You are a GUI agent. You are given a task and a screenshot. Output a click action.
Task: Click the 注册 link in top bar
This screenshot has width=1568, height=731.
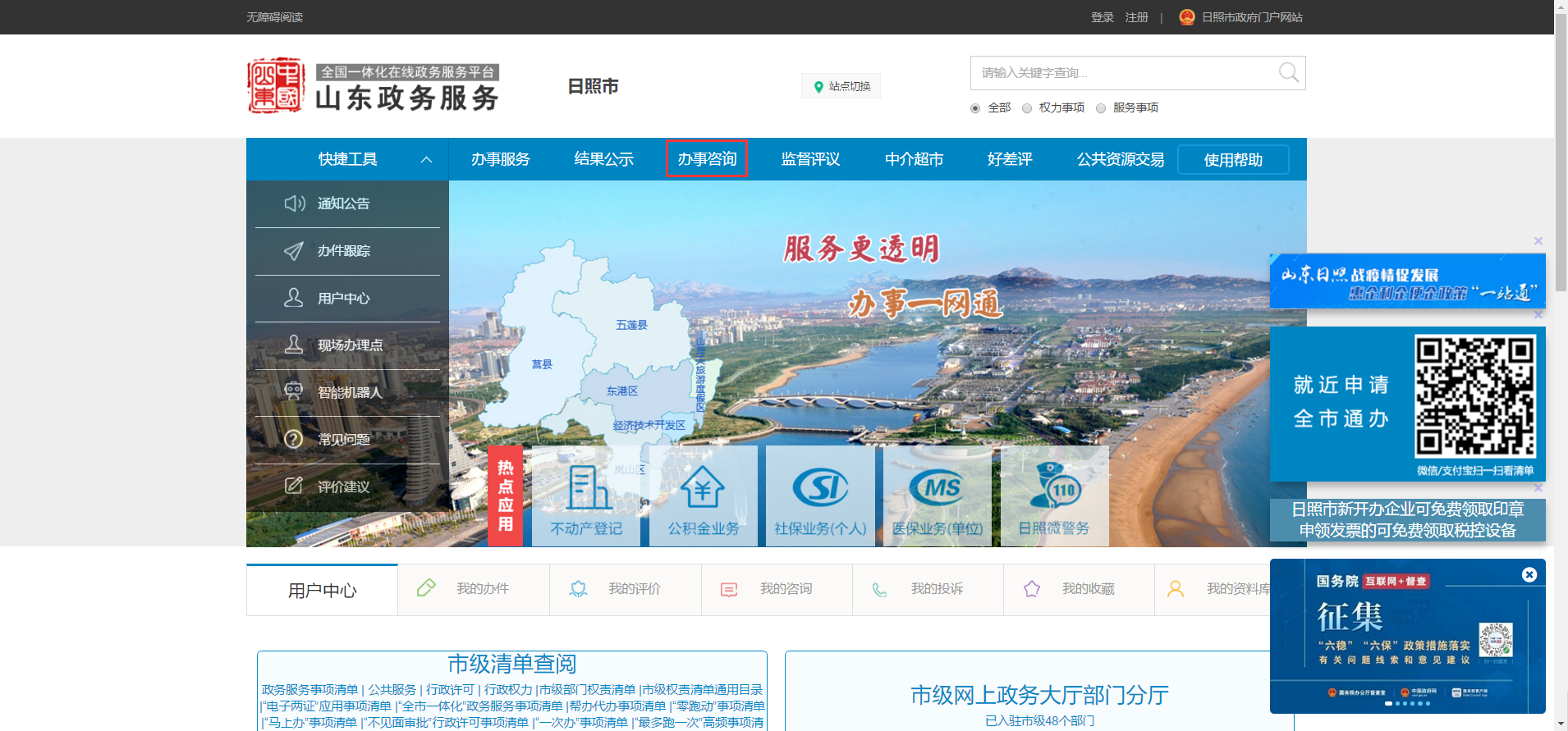coord(1136,17)
